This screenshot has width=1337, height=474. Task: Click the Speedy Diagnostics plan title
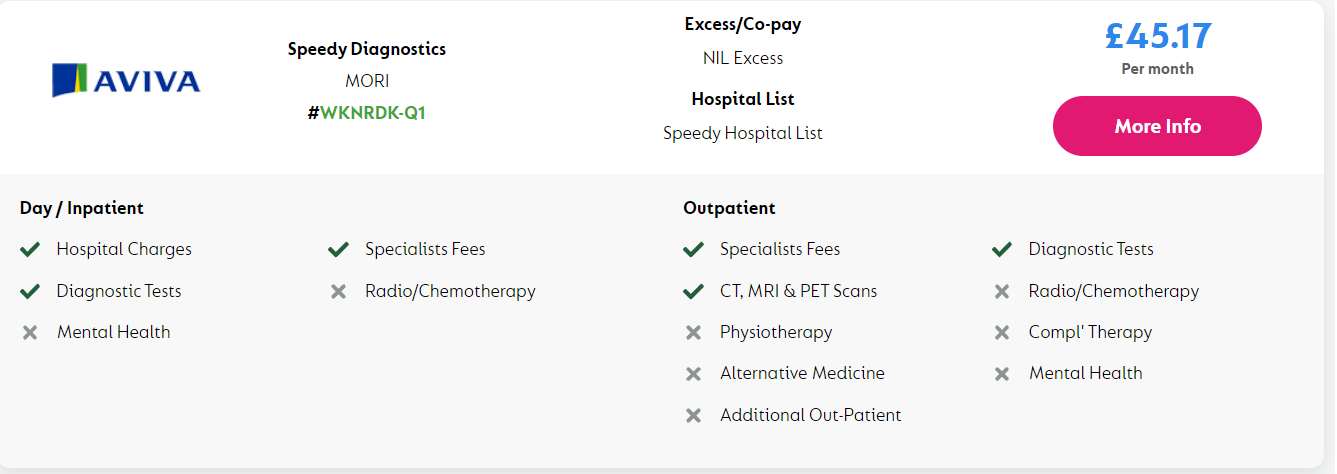367,49
